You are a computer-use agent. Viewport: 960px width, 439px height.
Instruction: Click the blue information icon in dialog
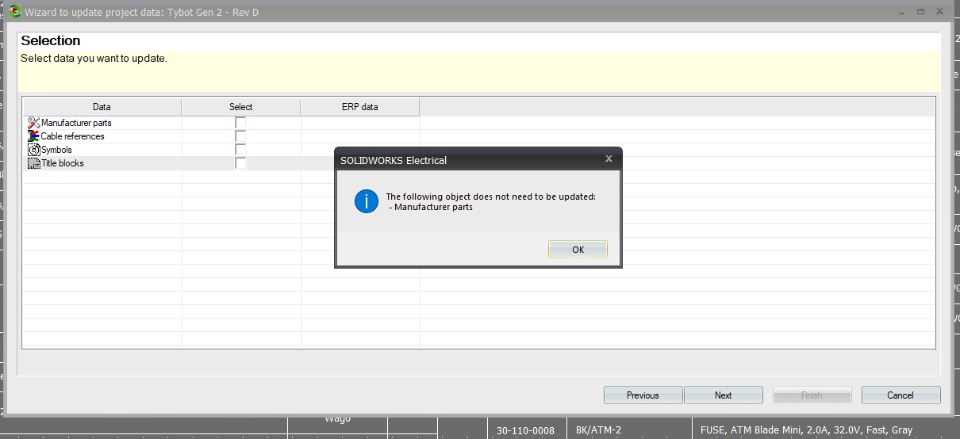click(x=366, y=201)
